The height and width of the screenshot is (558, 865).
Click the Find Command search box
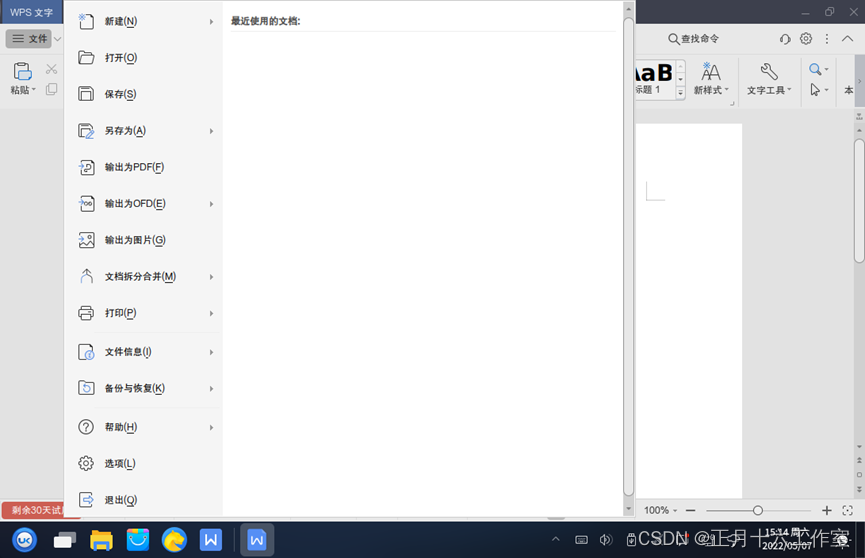click(x=700, y=39)
